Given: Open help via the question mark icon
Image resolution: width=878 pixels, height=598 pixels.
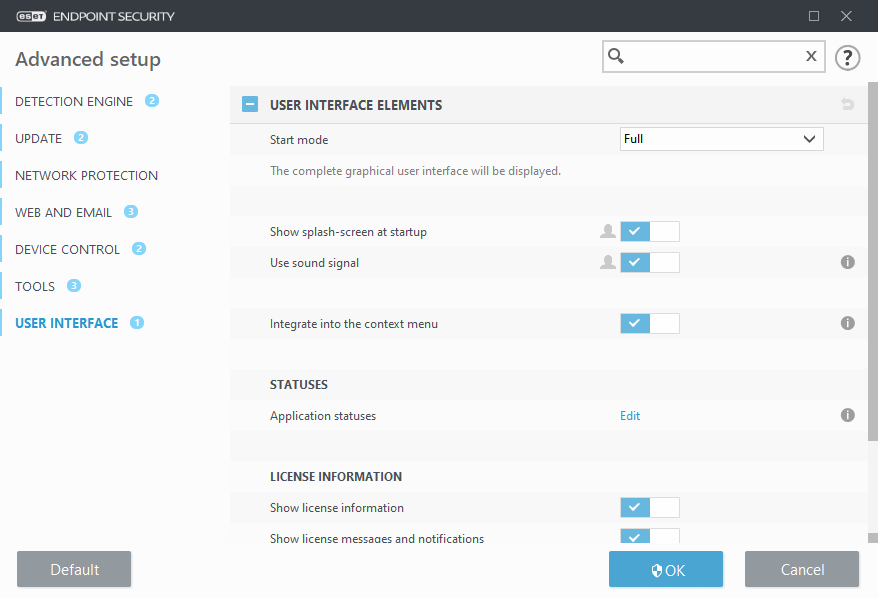Looking at the screenshot, I should coord(847,58).
